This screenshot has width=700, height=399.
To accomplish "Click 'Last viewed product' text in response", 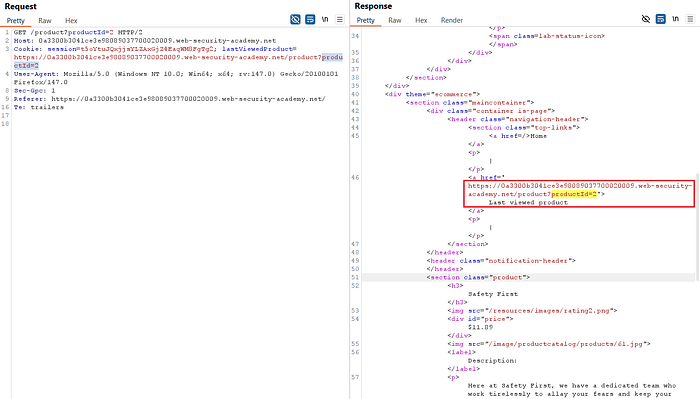I will point(528,203).
